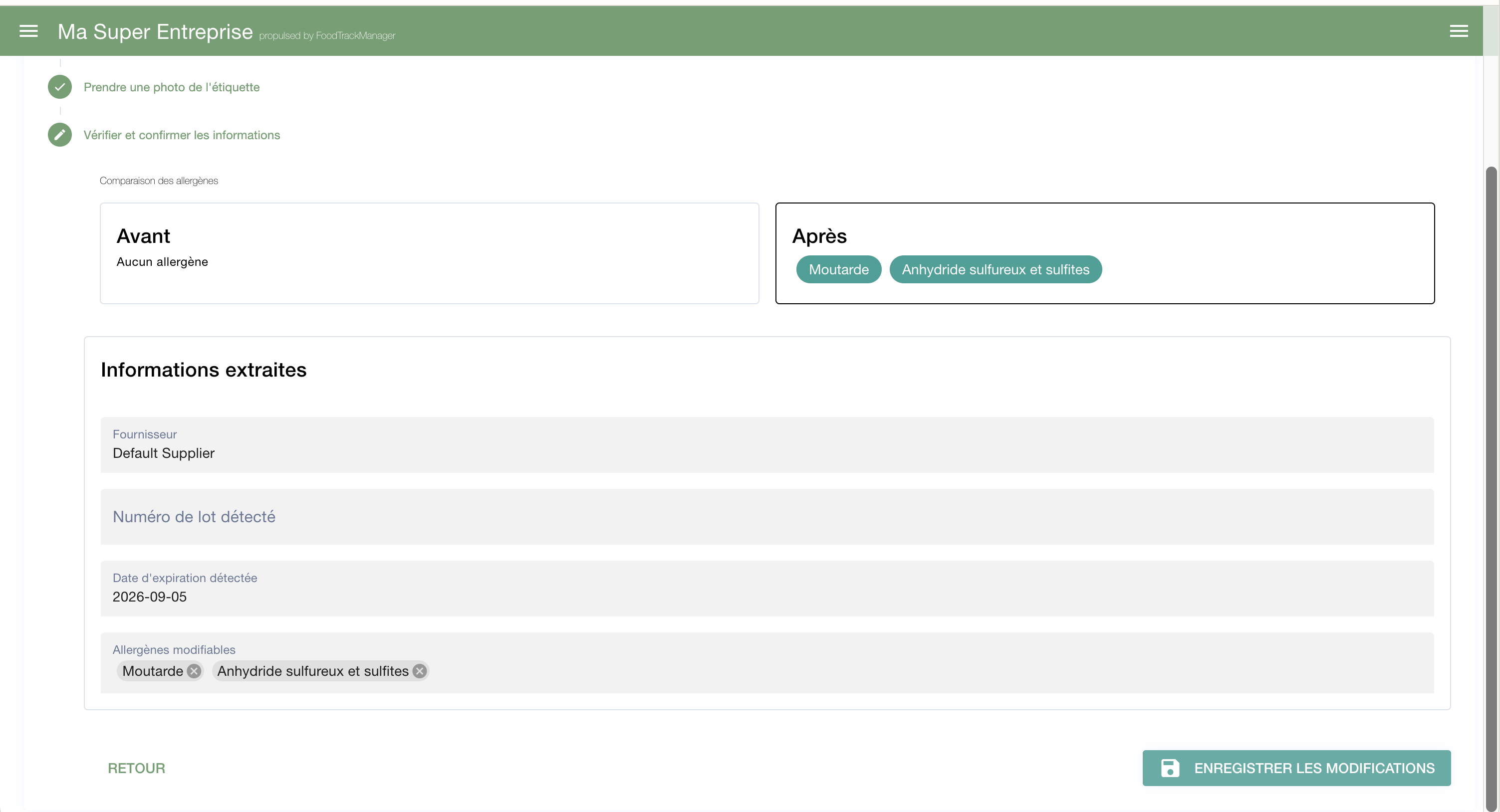Remove Anhydride sulfureux et sulfites chip
Viewport: 1500px width, 812px height.
click(419, 671)
